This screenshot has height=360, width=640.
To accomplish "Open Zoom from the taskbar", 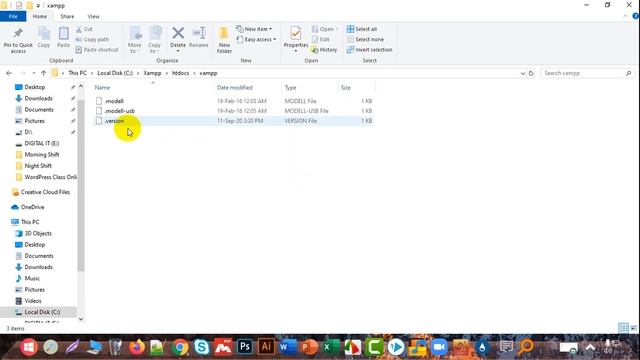I will click(439, 347).
